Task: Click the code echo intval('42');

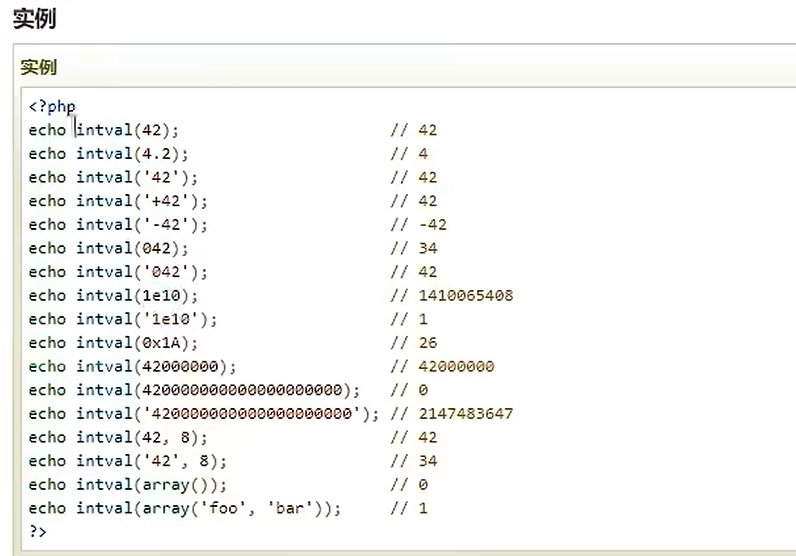Action: click(113, 177)
